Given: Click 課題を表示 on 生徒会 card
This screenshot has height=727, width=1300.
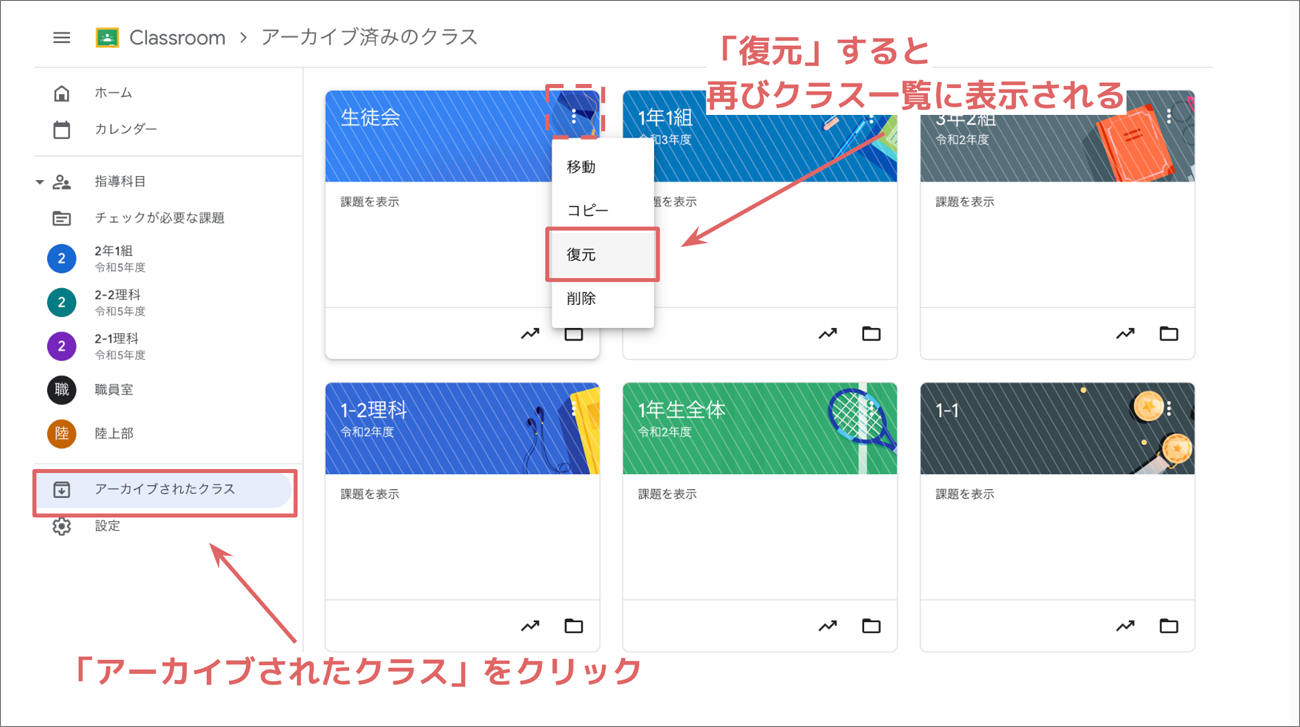Looking at the screenshot, I should click(370, 202).
